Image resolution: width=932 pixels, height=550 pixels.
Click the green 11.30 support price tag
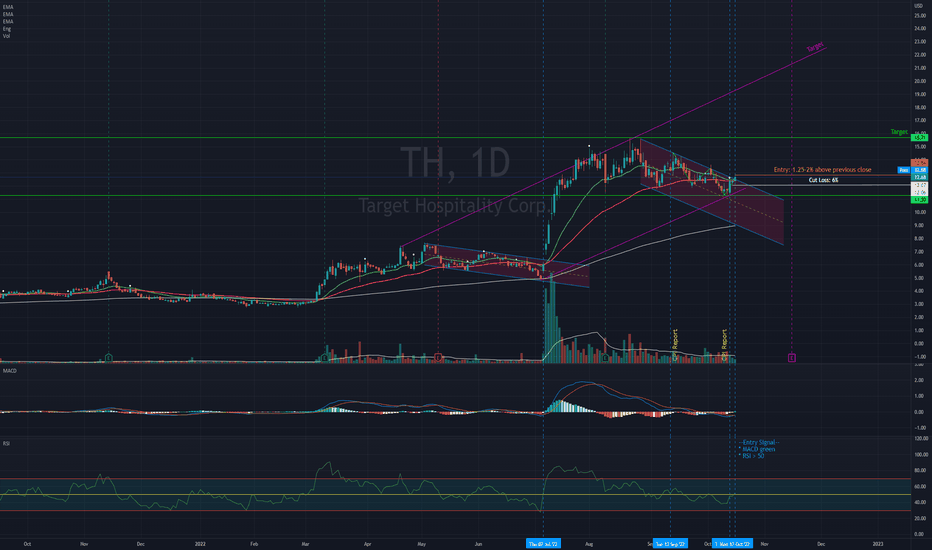pyautogui.click(x=920, y=200)
